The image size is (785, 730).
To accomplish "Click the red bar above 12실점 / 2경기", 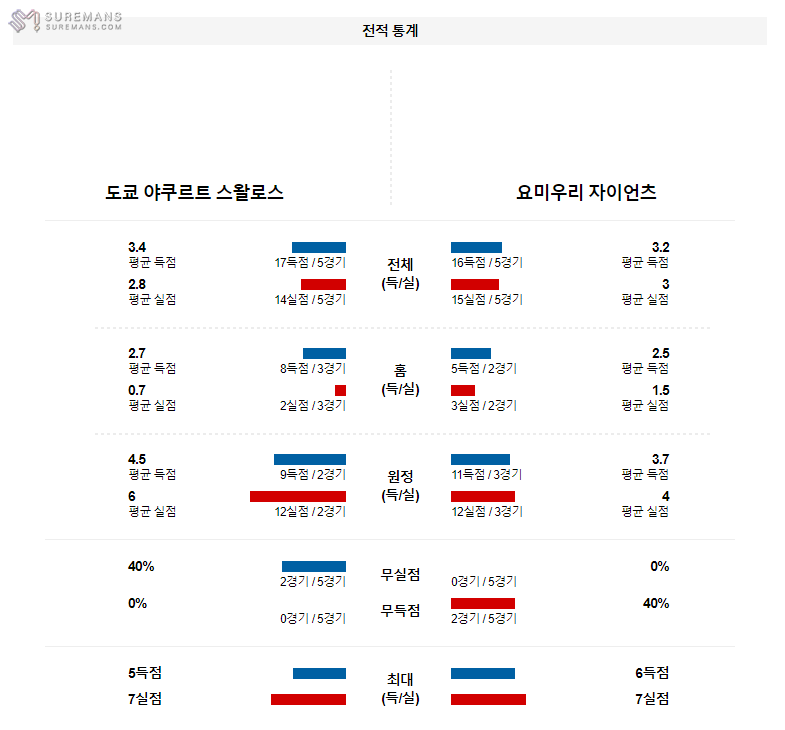I will pyautogui.click(x=298, y=496).
